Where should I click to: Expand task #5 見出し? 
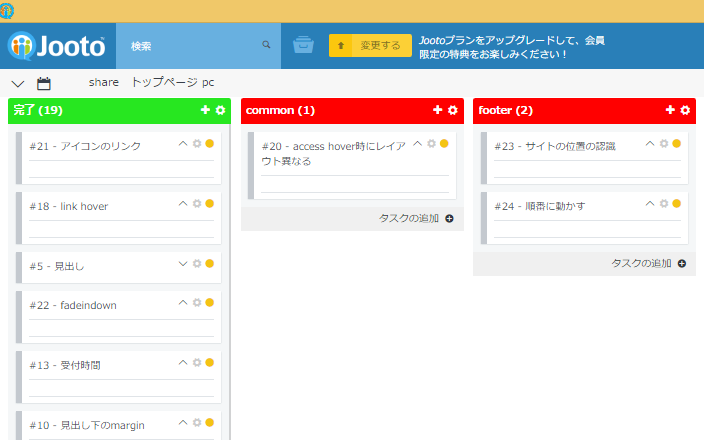(183, 264)
